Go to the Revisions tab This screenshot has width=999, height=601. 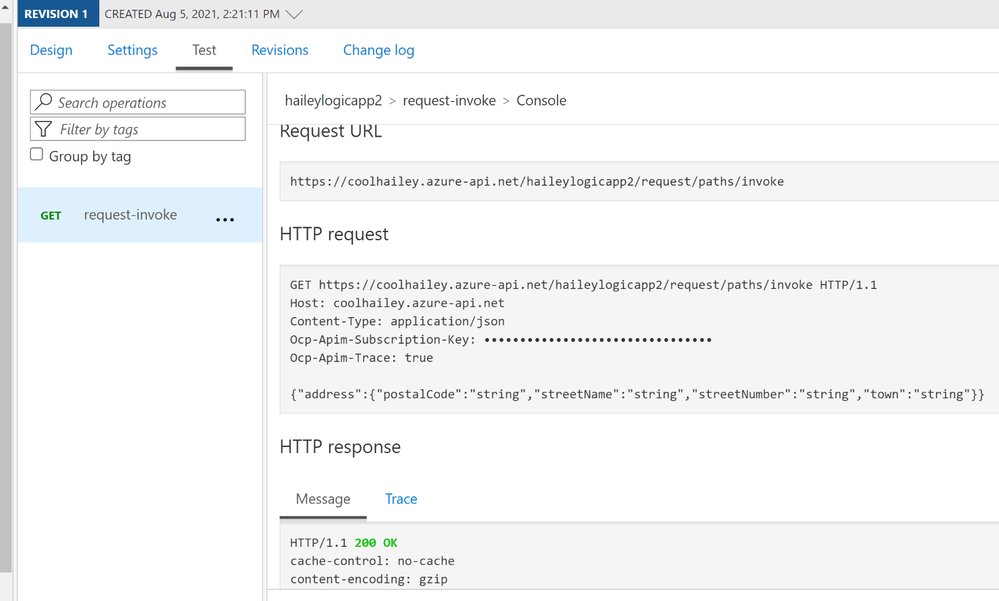(280, 50)
